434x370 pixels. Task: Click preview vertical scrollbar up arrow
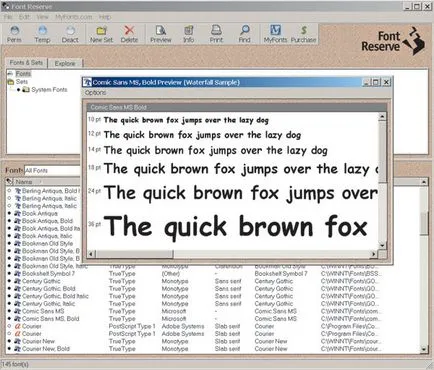click(382, 116)
